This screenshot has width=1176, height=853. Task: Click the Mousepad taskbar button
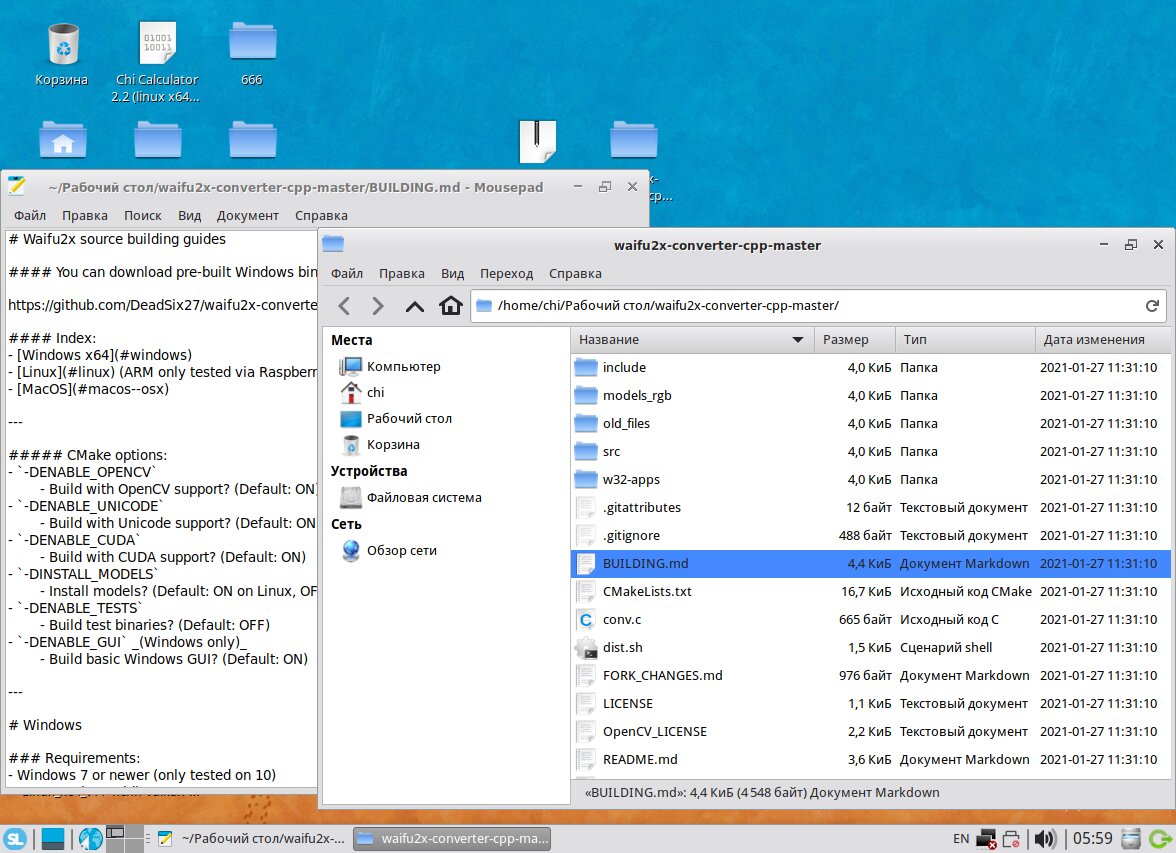click(252, 838)
